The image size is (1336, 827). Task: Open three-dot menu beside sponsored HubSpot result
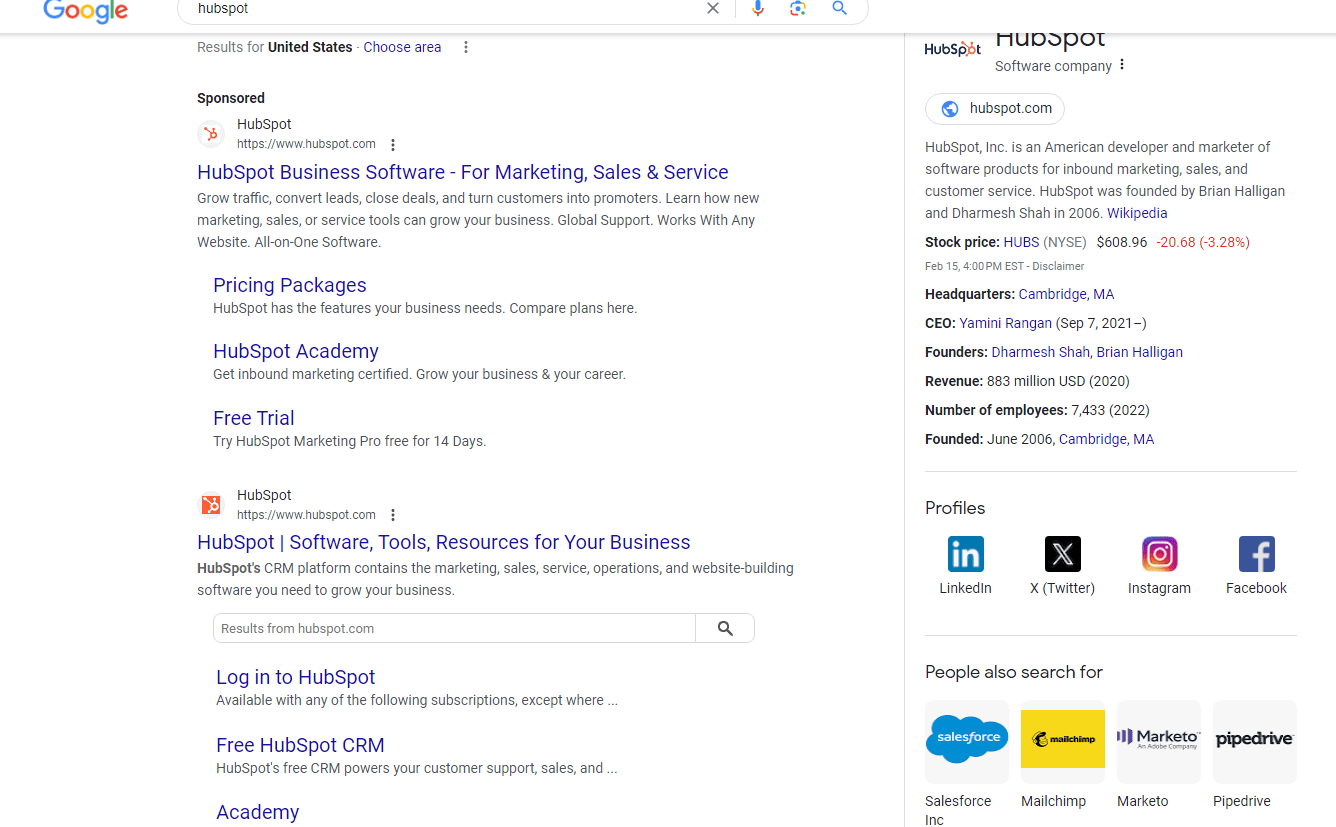(x=393, y=145)
